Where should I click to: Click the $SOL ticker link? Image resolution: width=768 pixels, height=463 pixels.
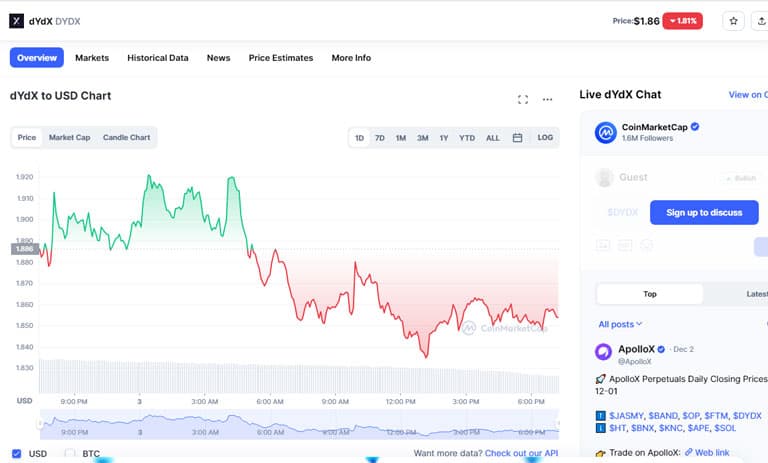tap(725, 428)
